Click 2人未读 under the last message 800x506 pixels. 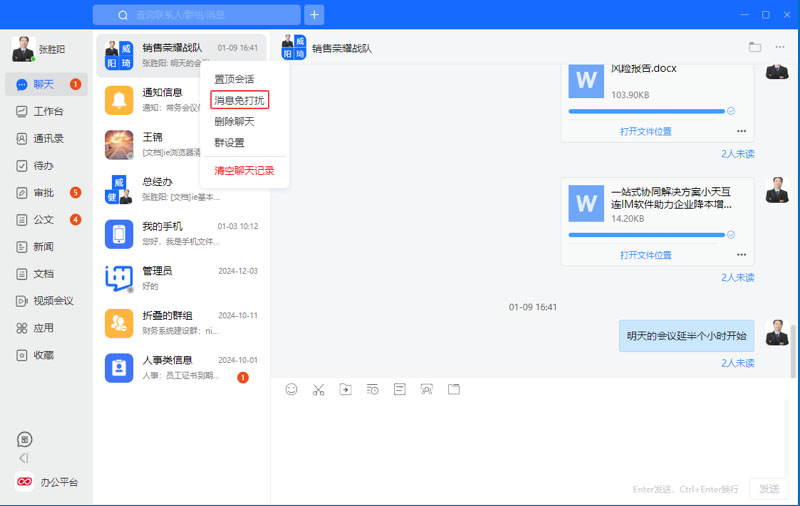[737, 364]
